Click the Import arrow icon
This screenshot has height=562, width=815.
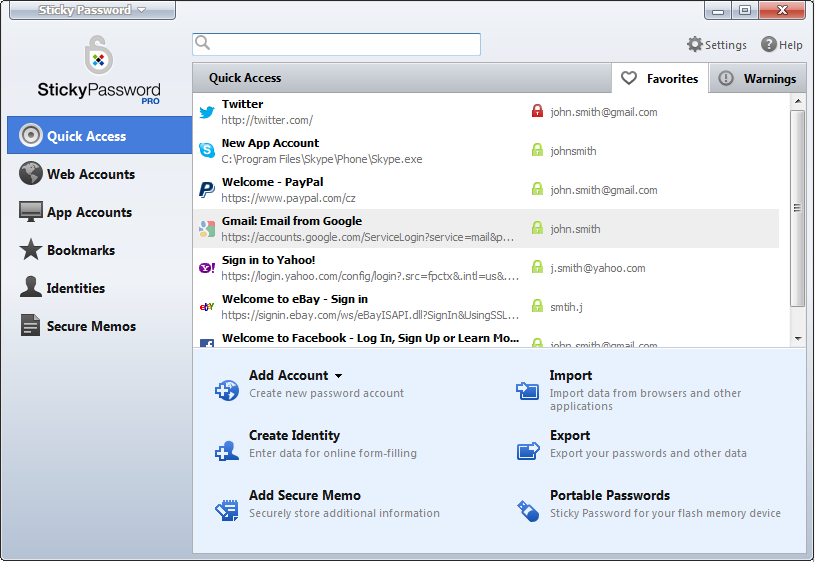click(x=528, y=390)
